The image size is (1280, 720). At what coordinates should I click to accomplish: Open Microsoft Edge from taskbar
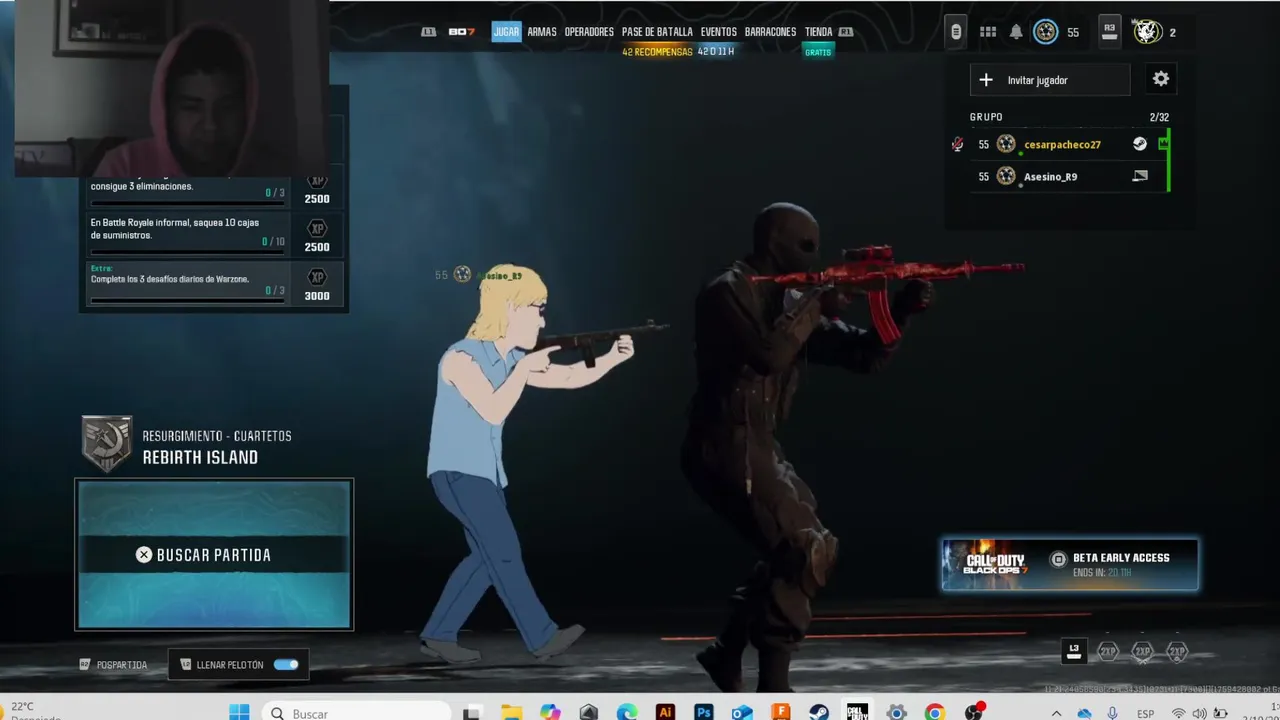coord(627,713)
